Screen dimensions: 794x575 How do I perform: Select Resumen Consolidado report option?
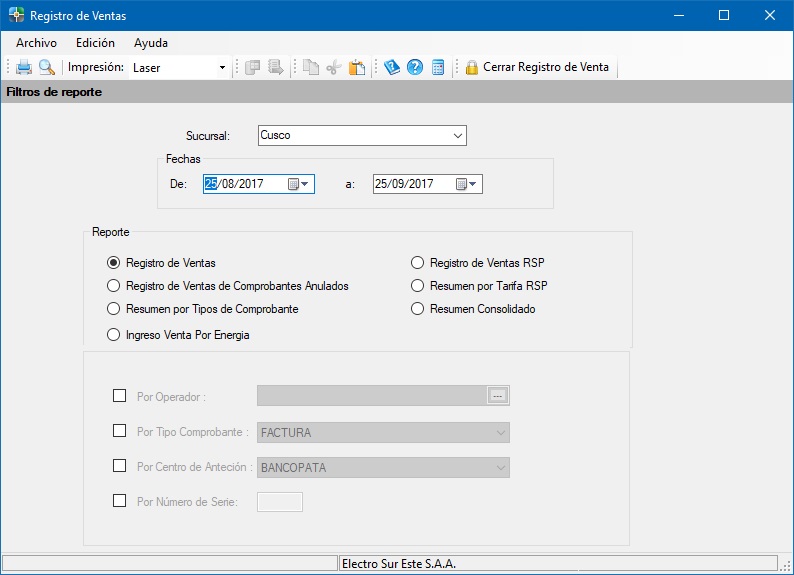click(x=420, y=309)
